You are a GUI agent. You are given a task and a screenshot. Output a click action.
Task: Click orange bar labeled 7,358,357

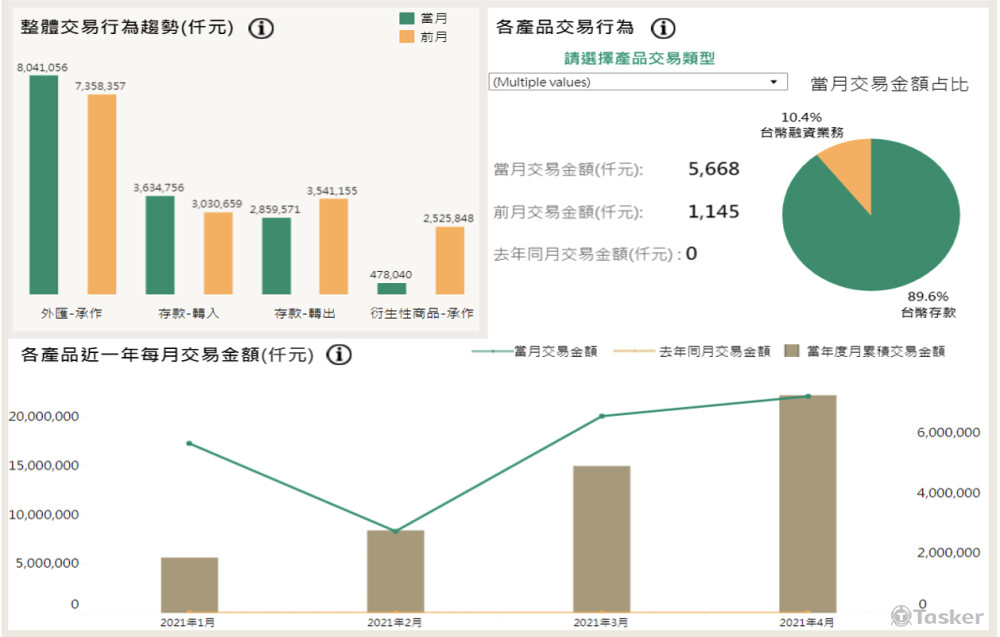102,194
